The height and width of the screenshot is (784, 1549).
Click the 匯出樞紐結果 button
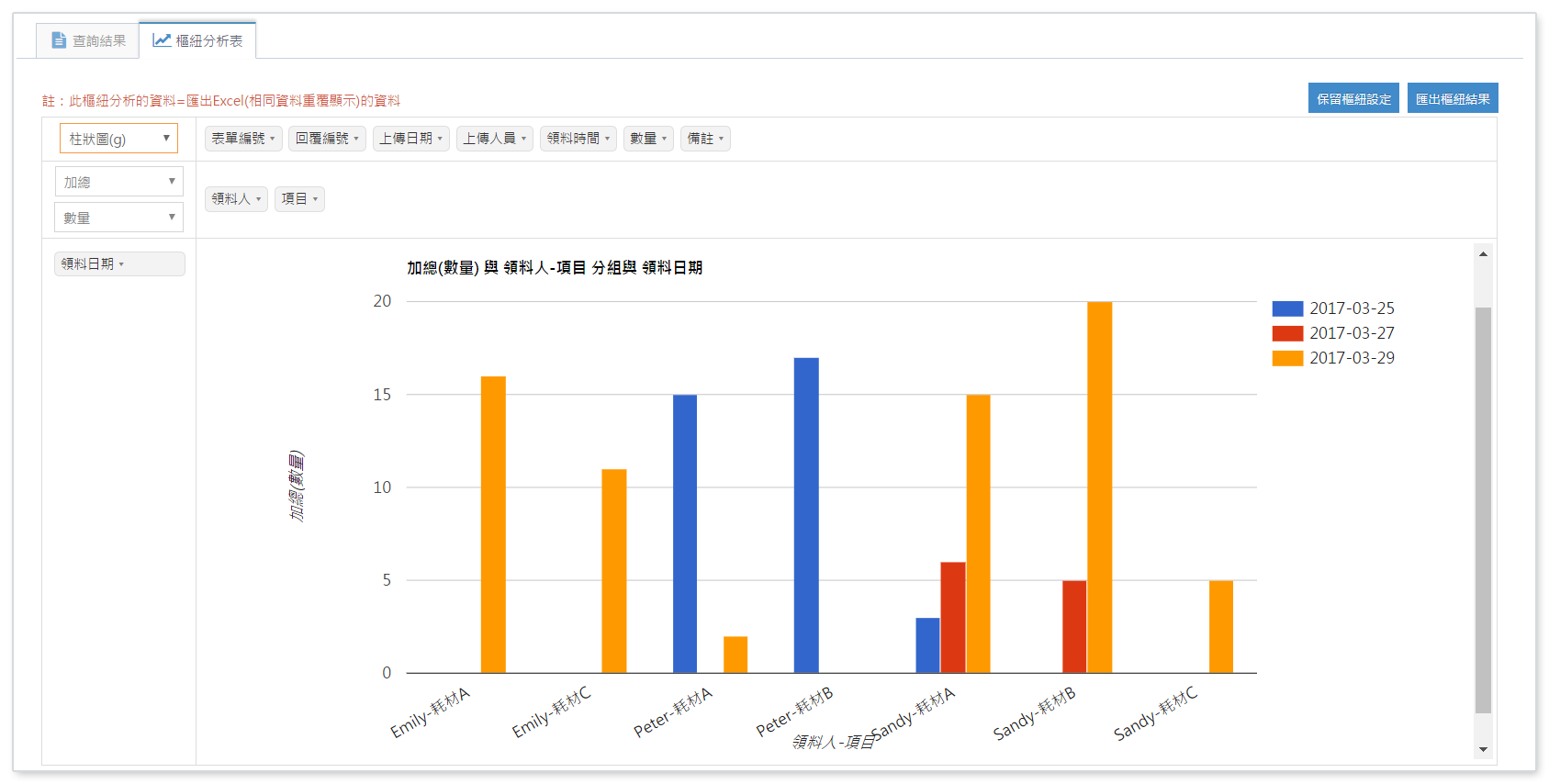tap(1453, 99)
